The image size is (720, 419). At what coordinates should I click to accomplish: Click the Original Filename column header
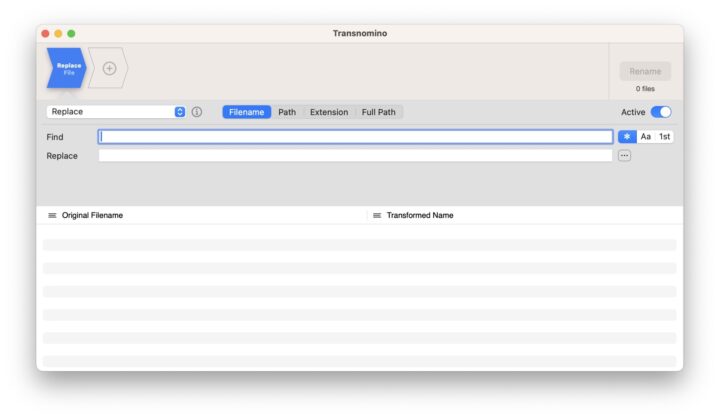point(92,215)
